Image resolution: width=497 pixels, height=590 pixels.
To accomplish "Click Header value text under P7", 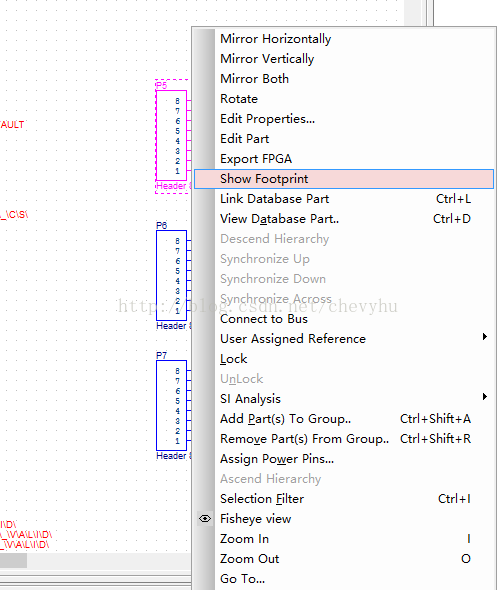I will pyautogui.click(x=173, y=456).
